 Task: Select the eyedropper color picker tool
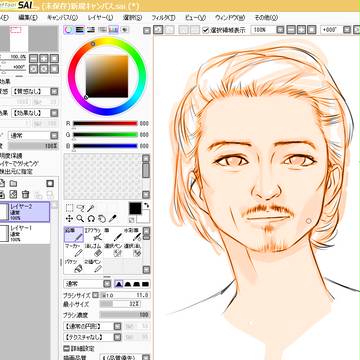pos(113,219)
